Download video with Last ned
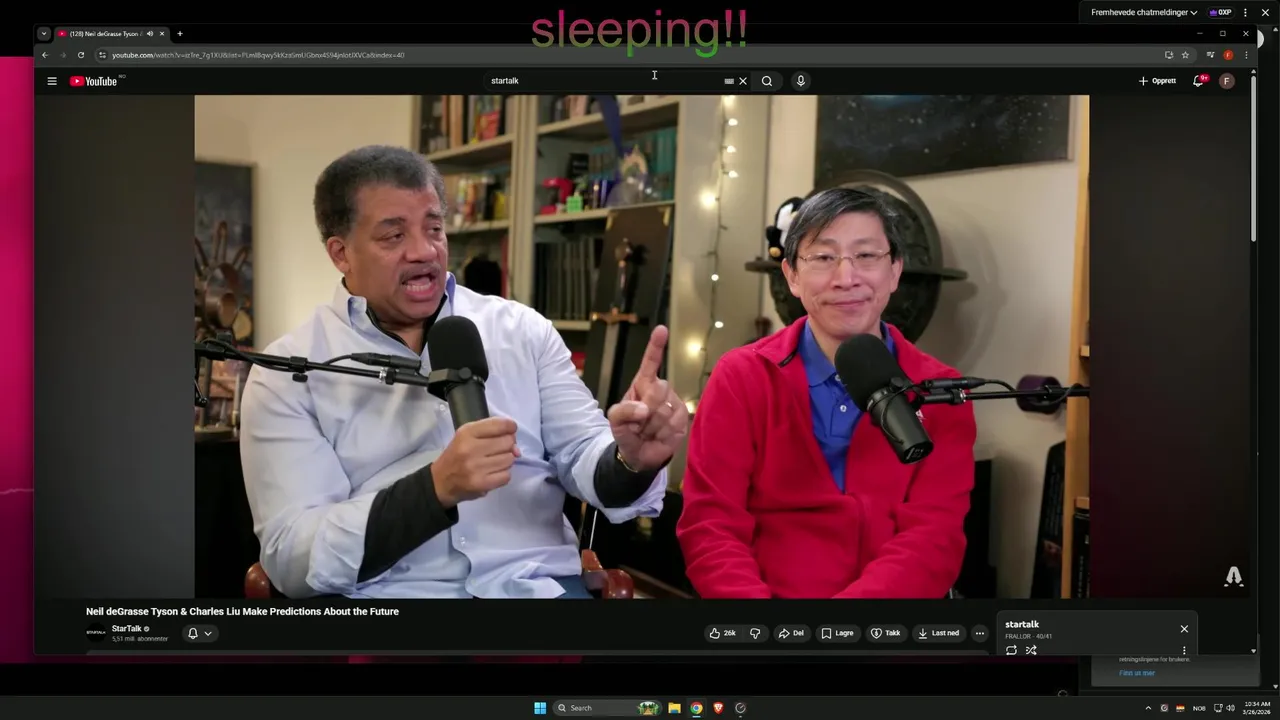Screen dimensions: 1280x720 point(938,633)
